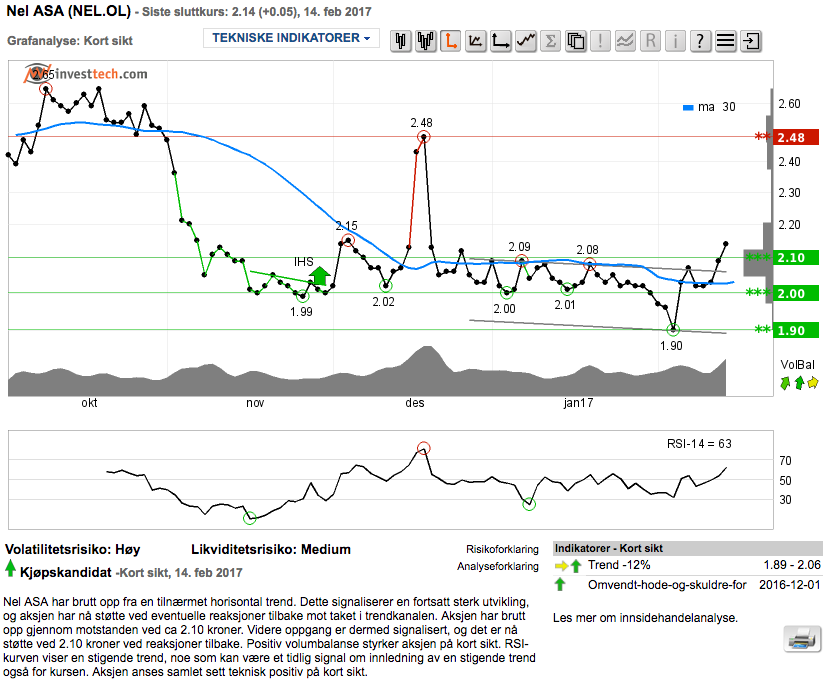Click the 'nov' axis label

(255, 403)
